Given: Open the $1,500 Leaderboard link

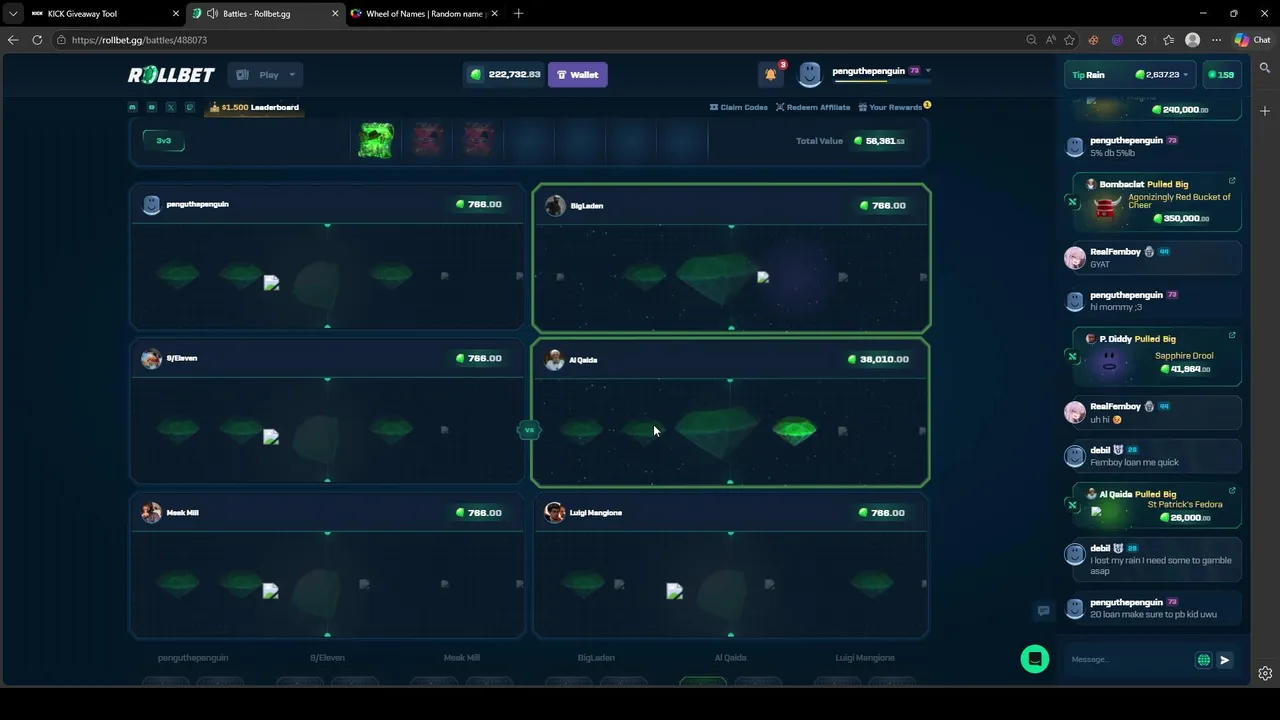Looking at the screenshot, I should click(254, 107).
